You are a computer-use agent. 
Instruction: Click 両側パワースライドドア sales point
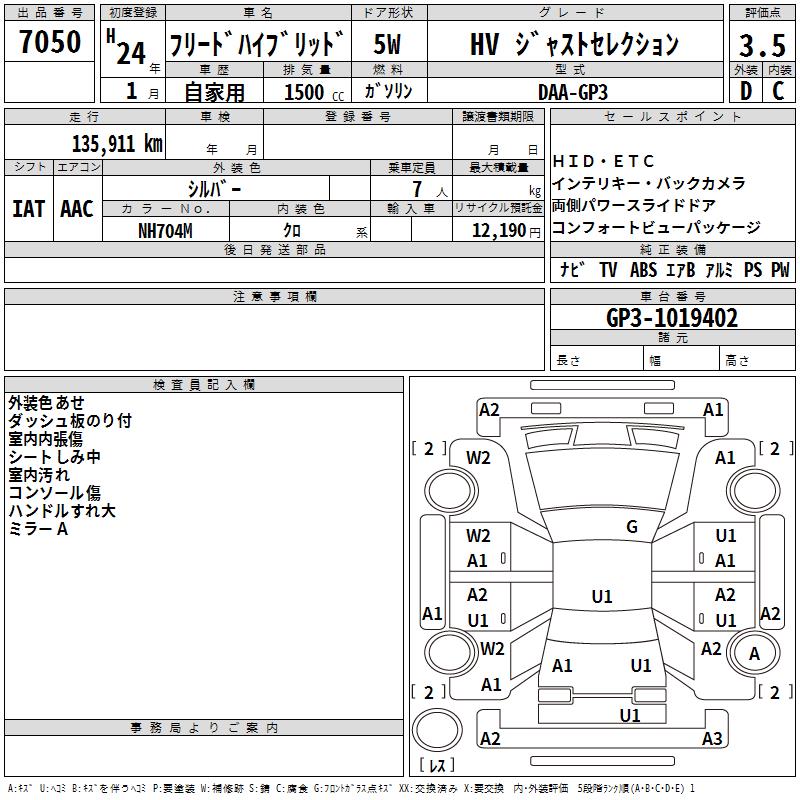point(634,205)
